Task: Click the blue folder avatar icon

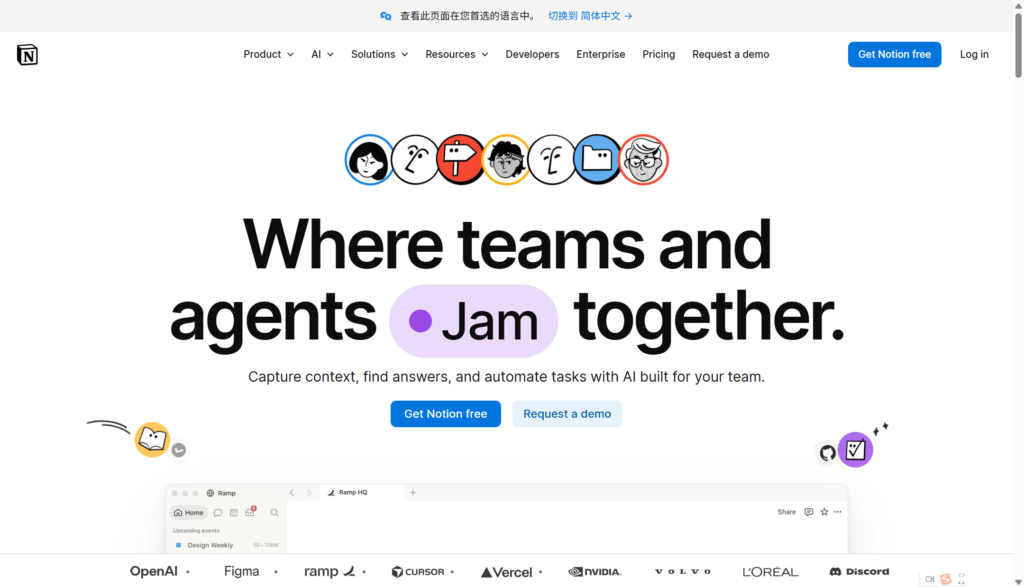Action: pyautogui.click(x=597, y=160)
